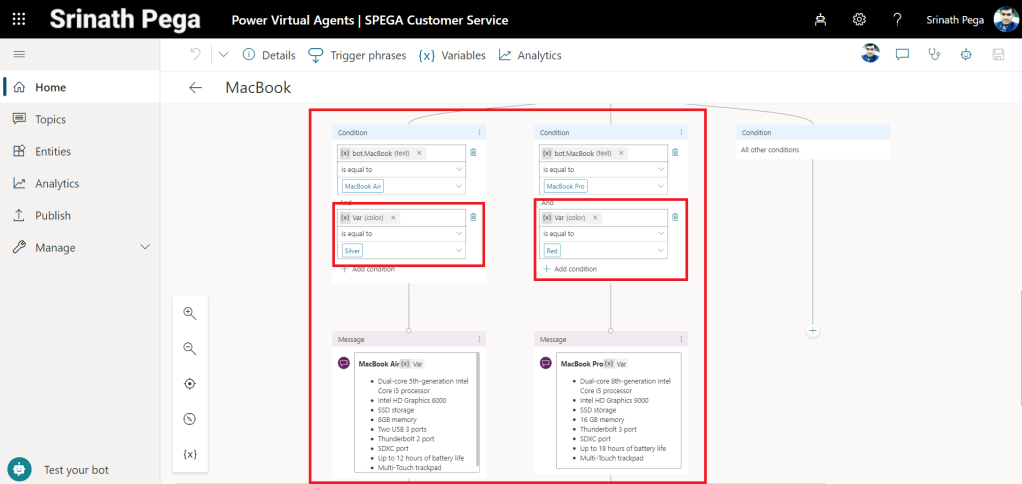This screenshot has width=1022, height=484.
Task: Collapse the left navigation hamburger menu
Action: click(x=19, y=54)
